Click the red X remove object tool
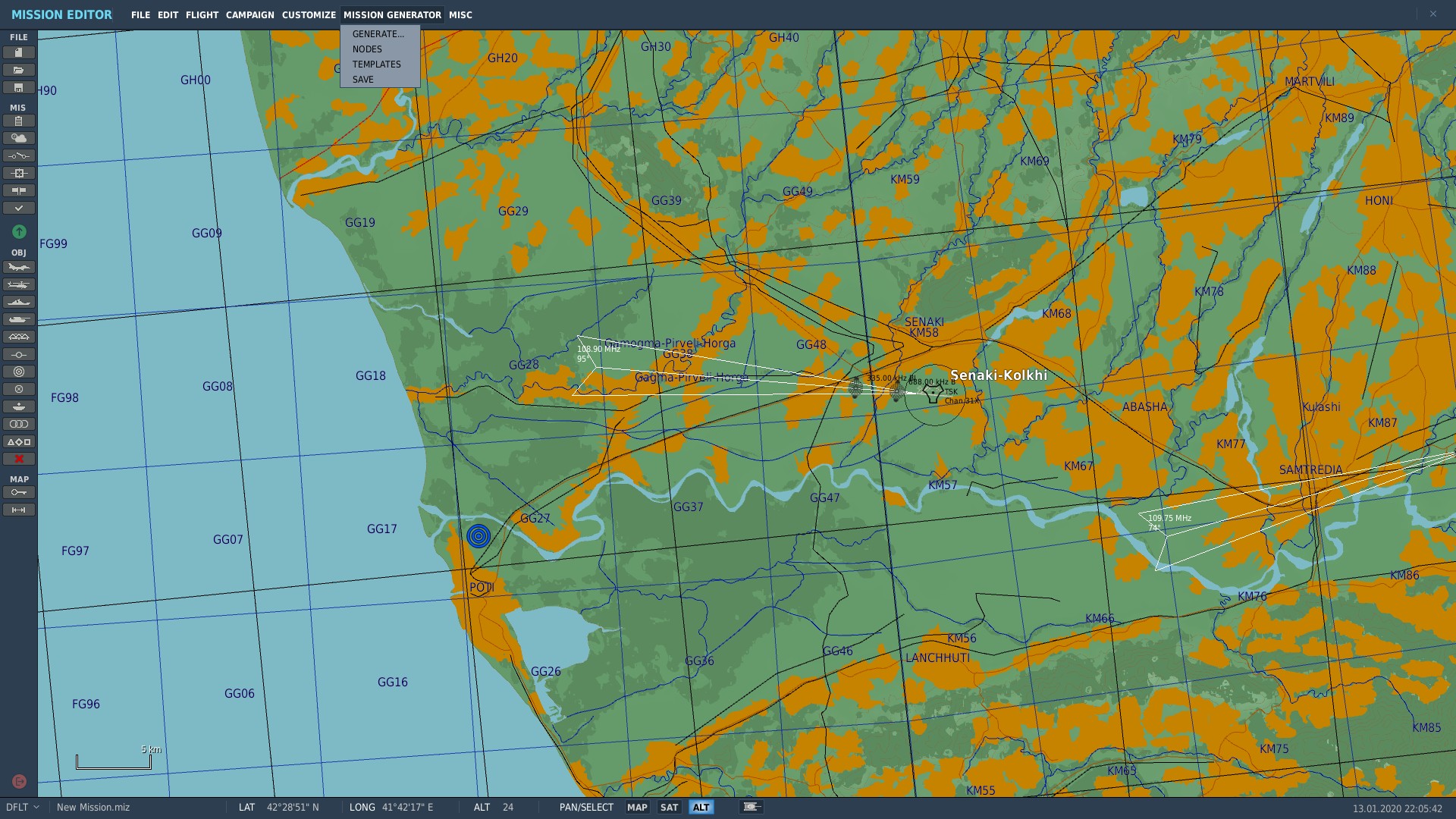This screenshot has width=1456, height=819. click(x=19, y=459)
